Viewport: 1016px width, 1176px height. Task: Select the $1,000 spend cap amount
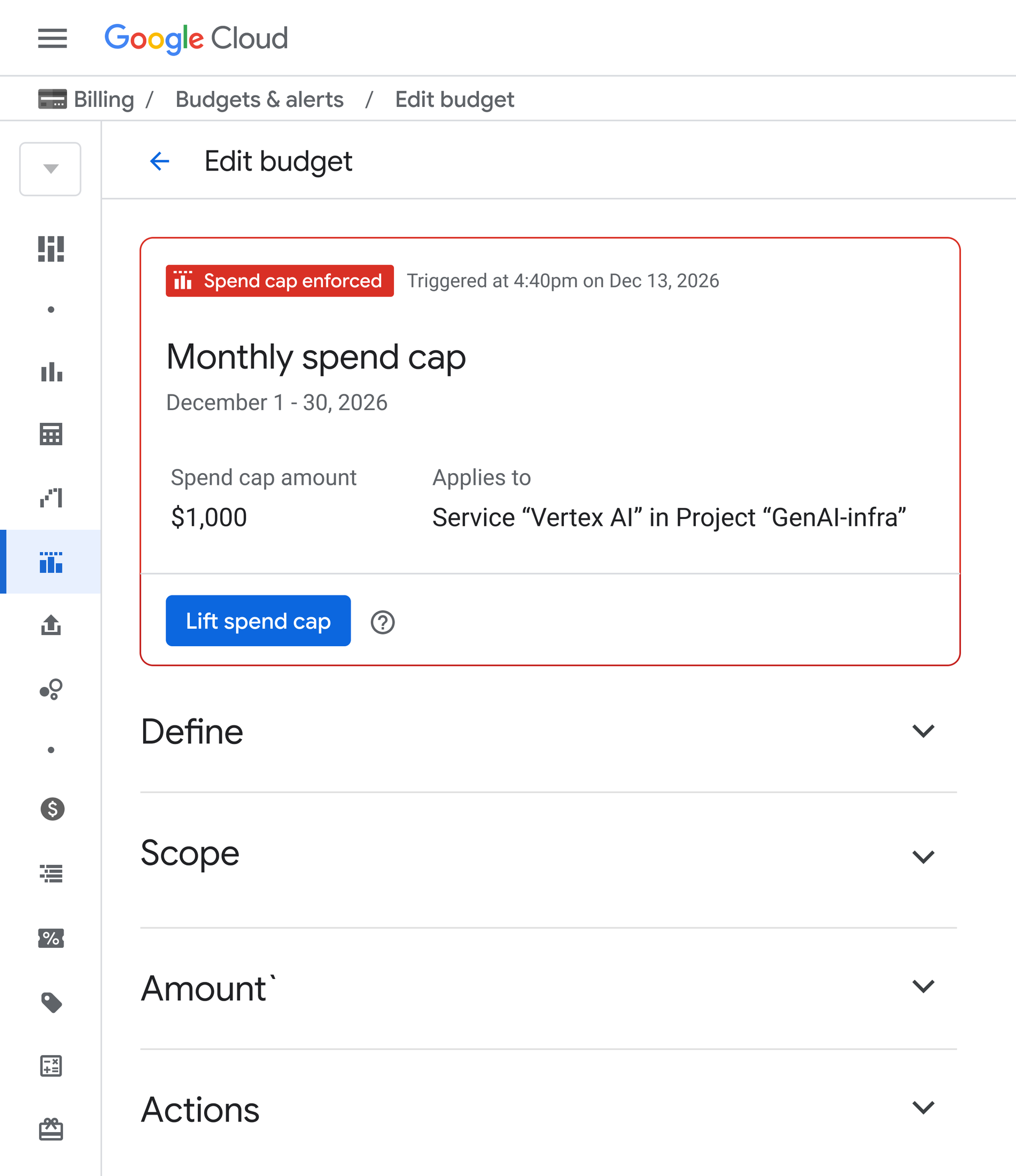(209, 517)
